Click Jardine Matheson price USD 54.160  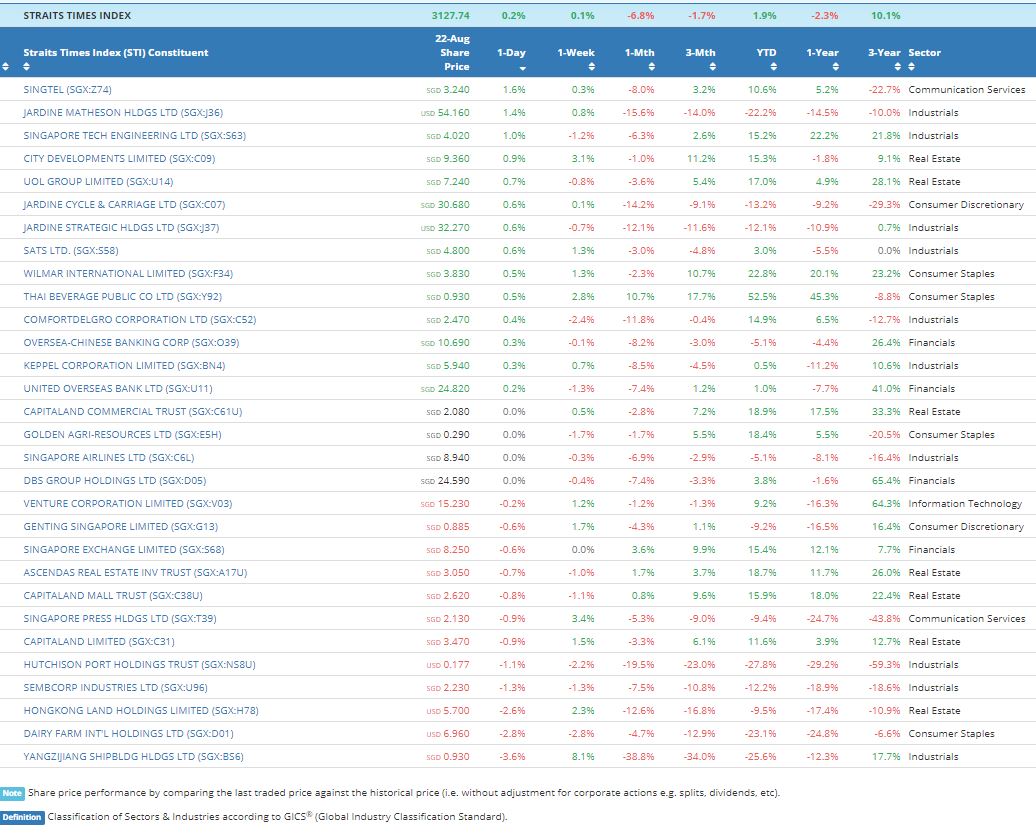click(445, 112)
